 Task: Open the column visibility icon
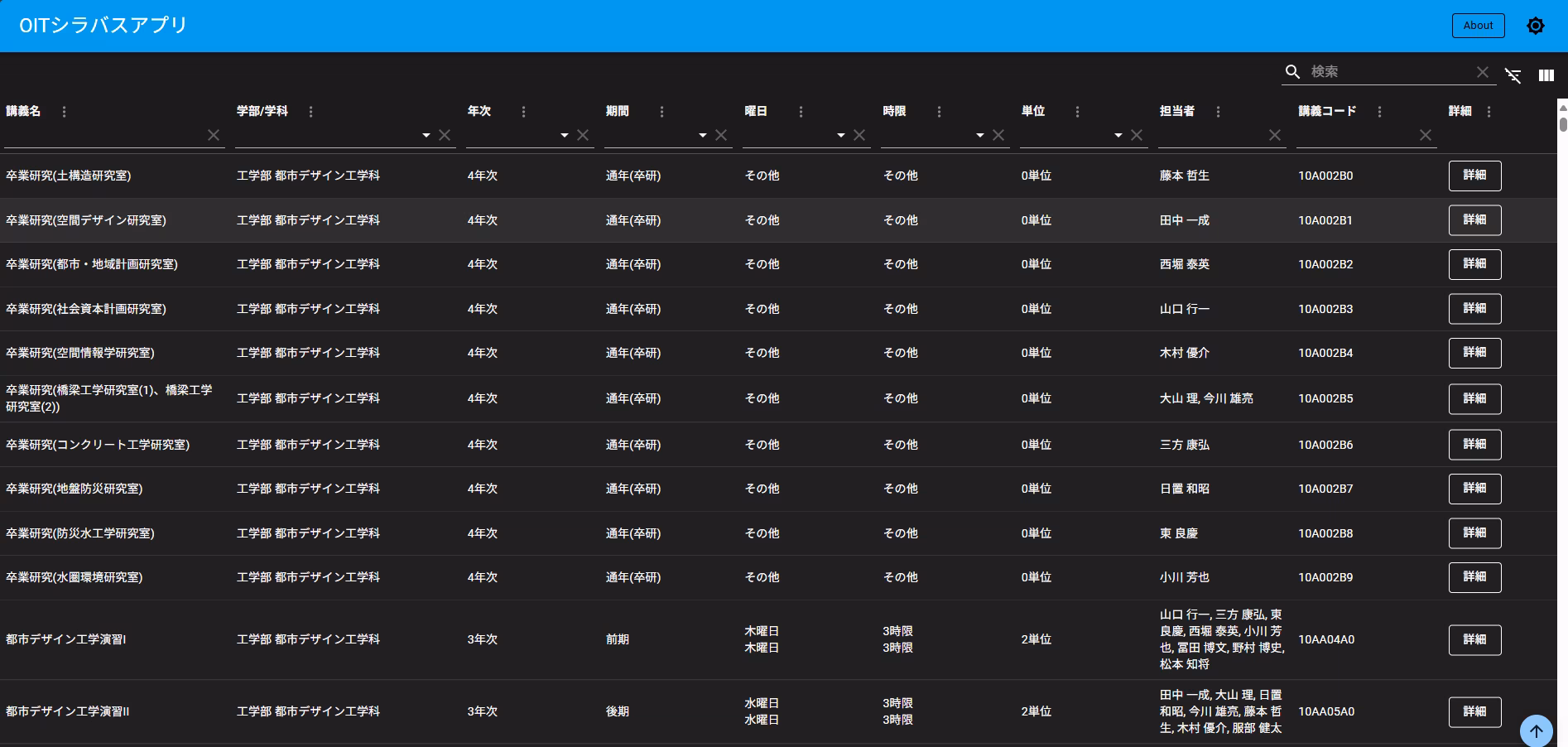pyautogui.click(x=1546, y=75)
